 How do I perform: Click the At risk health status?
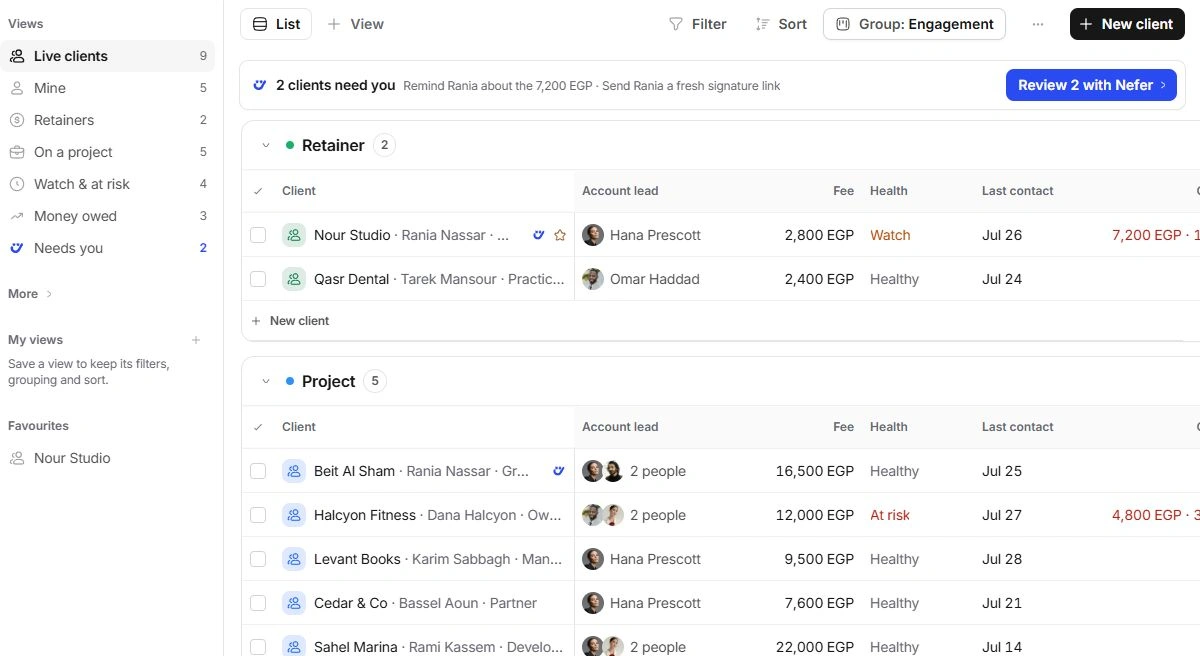pos(890,515)
